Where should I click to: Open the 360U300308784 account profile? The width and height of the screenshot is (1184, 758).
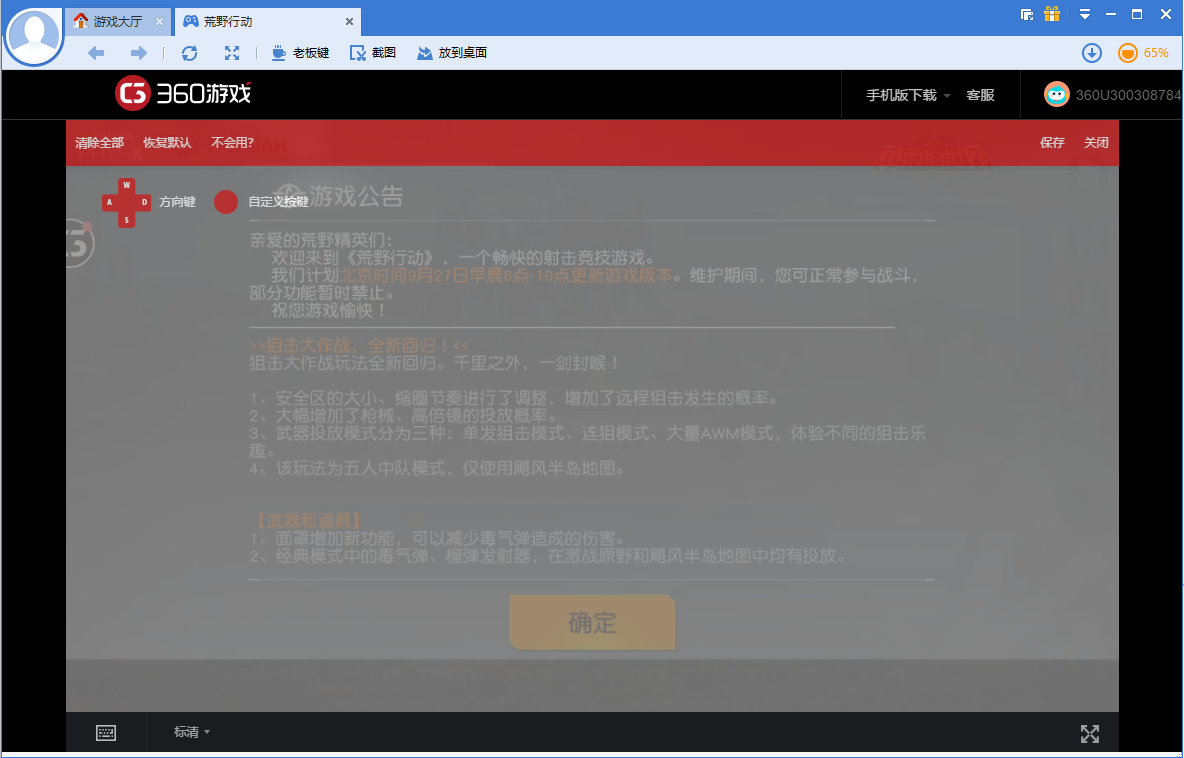coord(1112,95)
